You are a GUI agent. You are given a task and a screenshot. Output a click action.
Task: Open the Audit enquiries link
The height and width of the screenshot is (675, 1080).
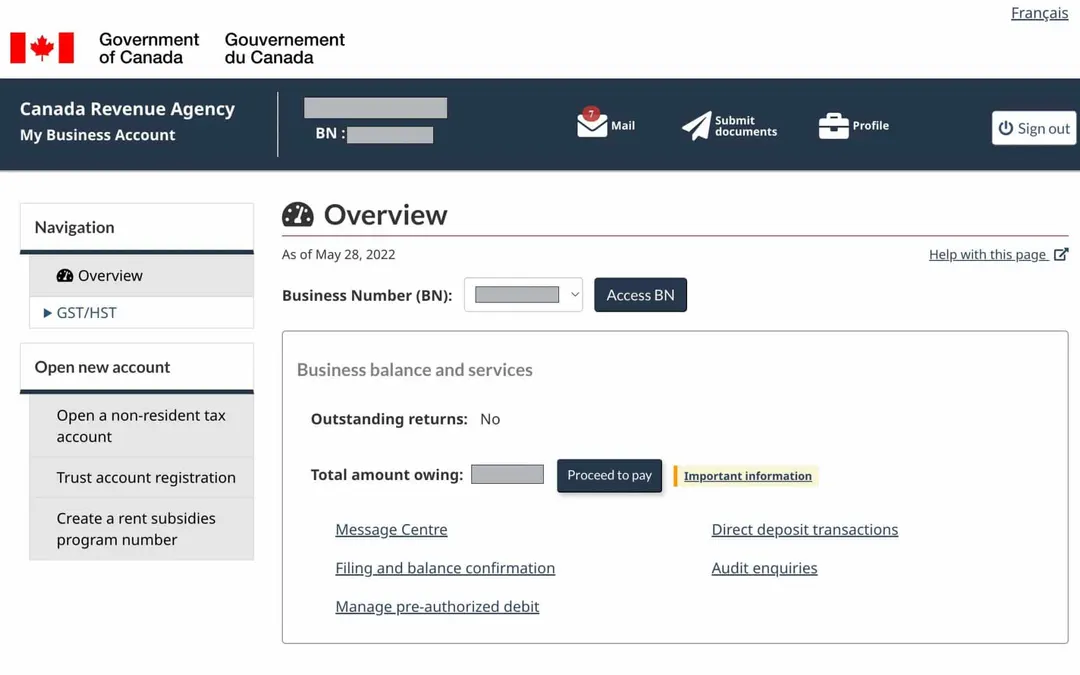pyautogui.click(x=765, y=568)
